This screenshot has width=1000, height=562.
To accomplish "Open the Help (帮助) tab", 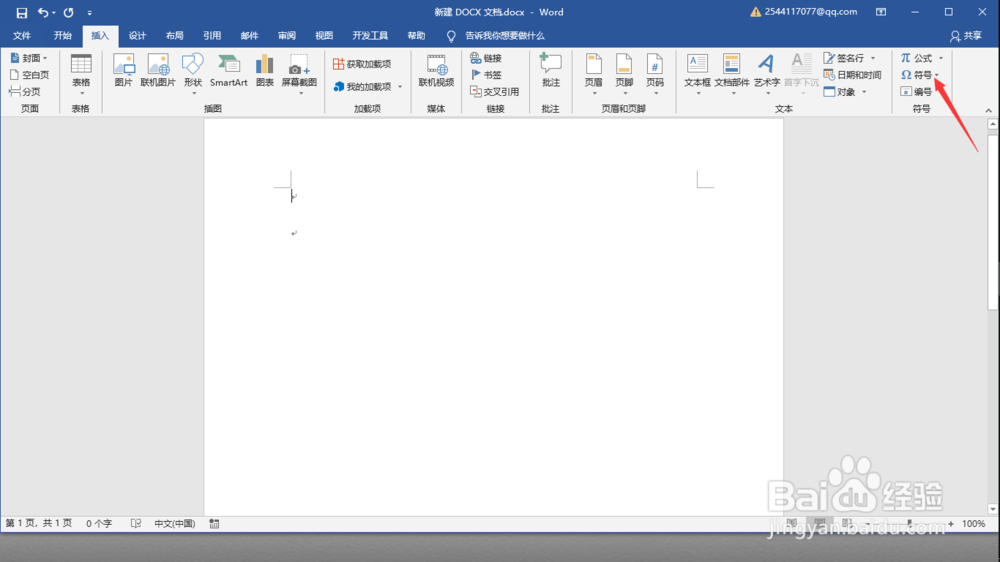I will [x=416, y=36].
